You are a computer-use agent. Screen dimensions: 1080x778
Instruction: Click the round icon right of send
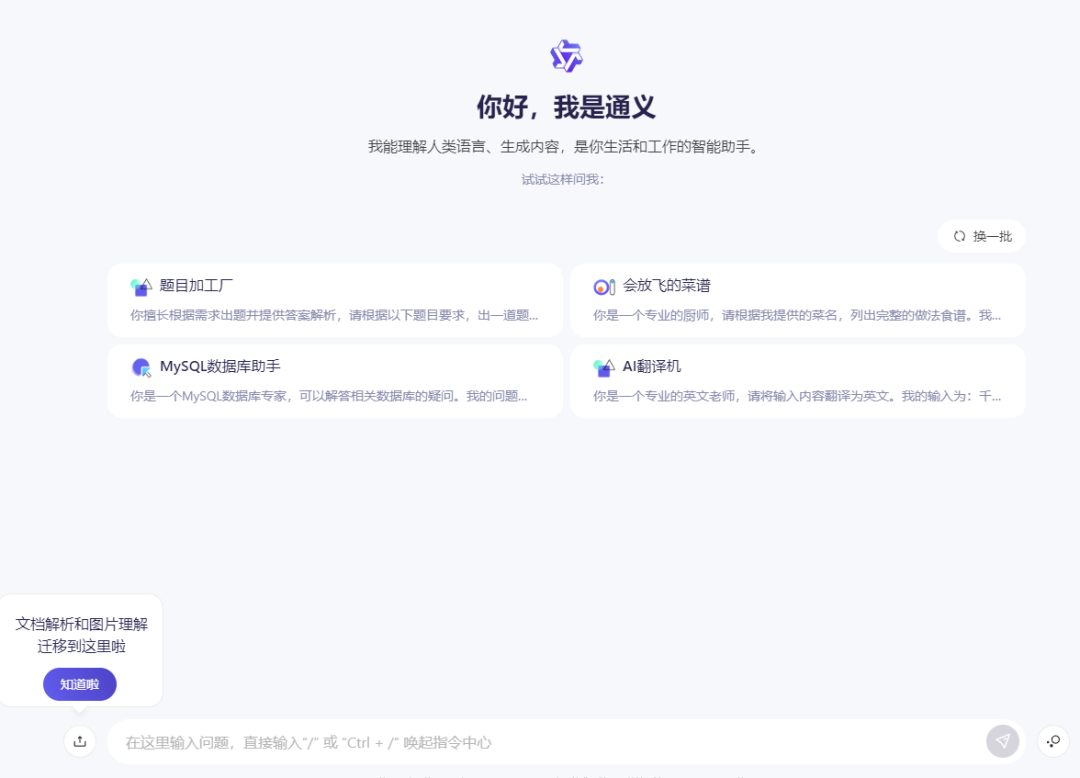click(1053, 742)
